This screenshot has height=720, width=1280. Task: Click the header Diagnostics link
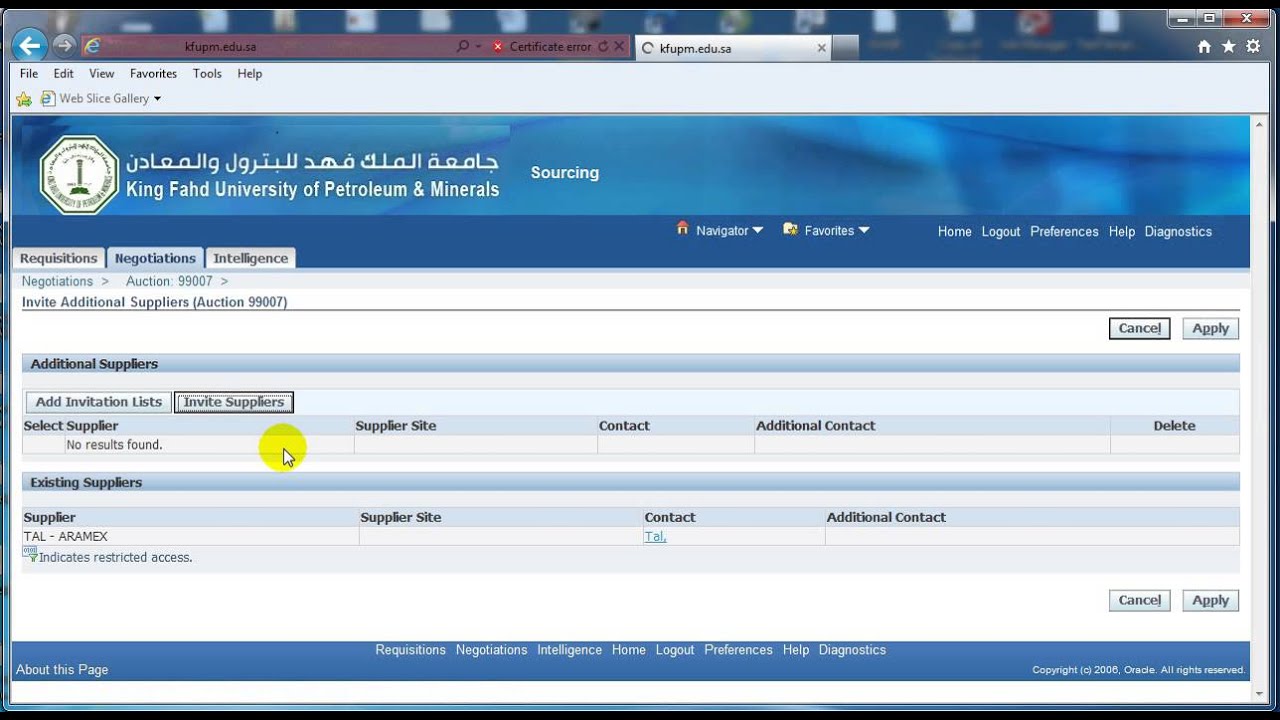coord(1178,231)
